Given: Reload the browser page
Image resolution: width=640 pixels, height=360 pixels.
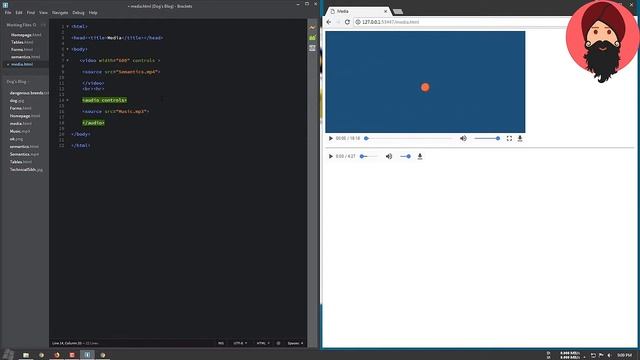Looking at the screenshot, I should (347, 22).
